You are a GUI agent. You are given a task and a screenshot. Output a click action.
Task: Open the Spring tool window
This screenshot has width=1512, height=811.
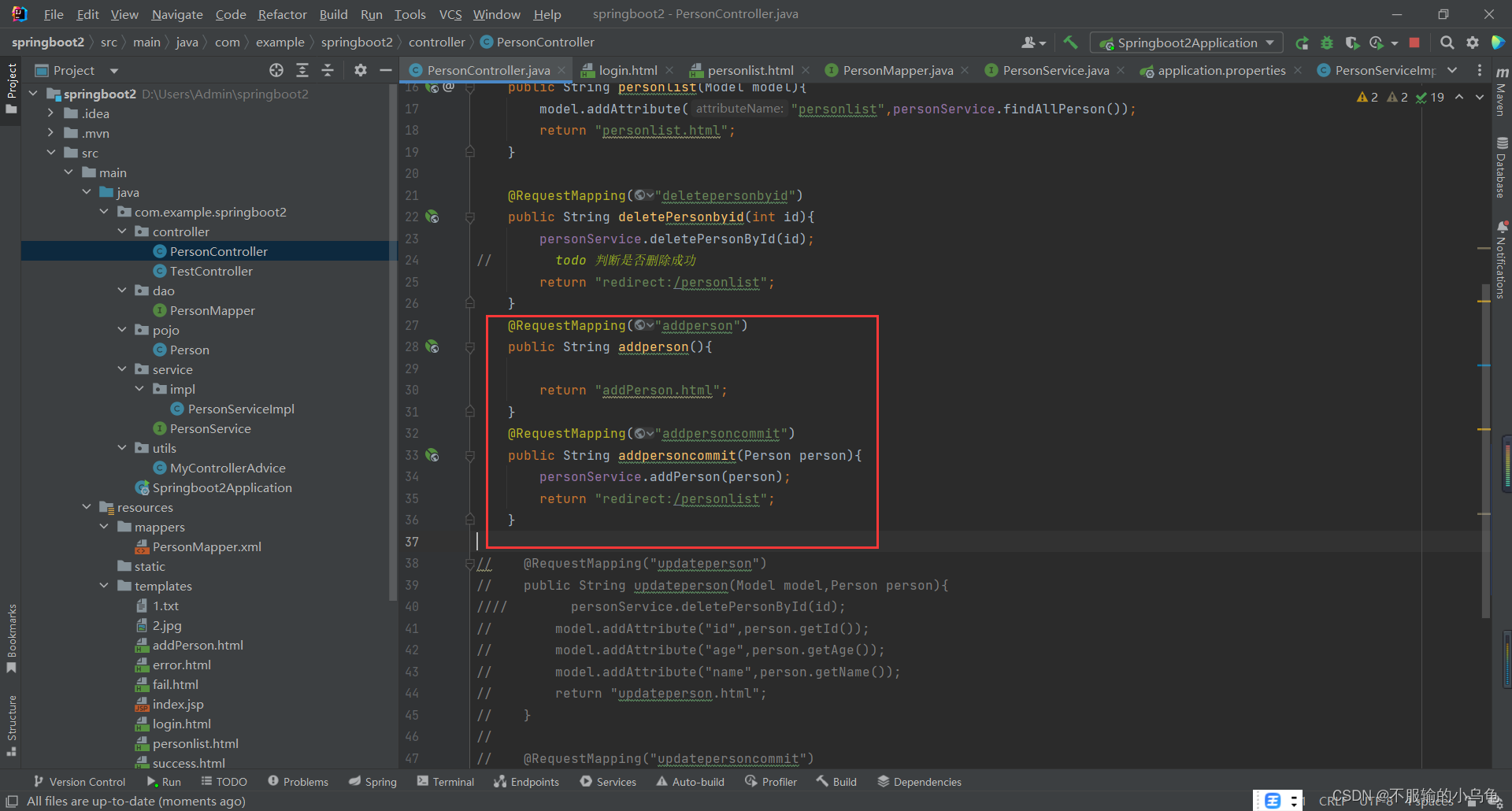coord(372,782)
